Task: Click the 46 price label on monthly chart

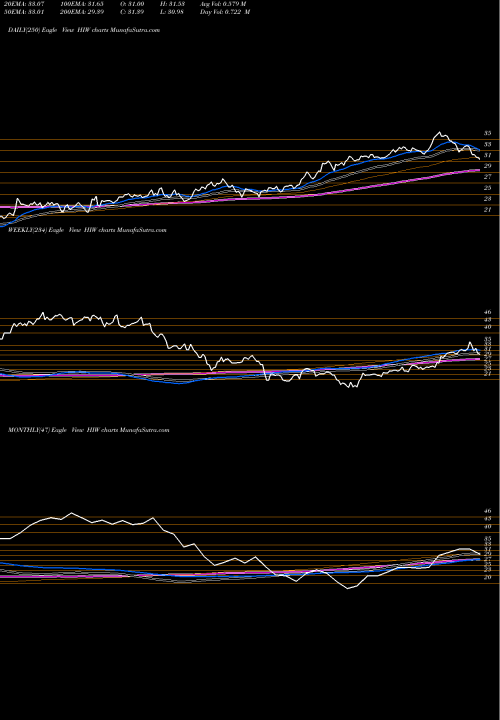Action: click(x=488, y=511)
